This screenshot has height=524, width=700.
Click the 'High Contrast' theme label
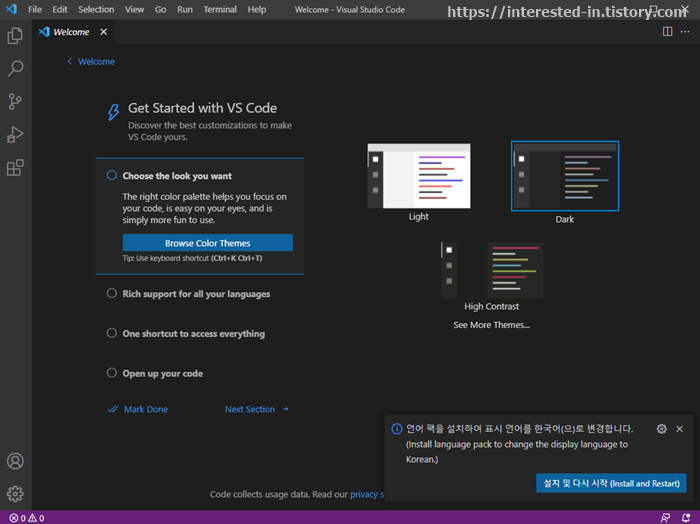point(492,306)
